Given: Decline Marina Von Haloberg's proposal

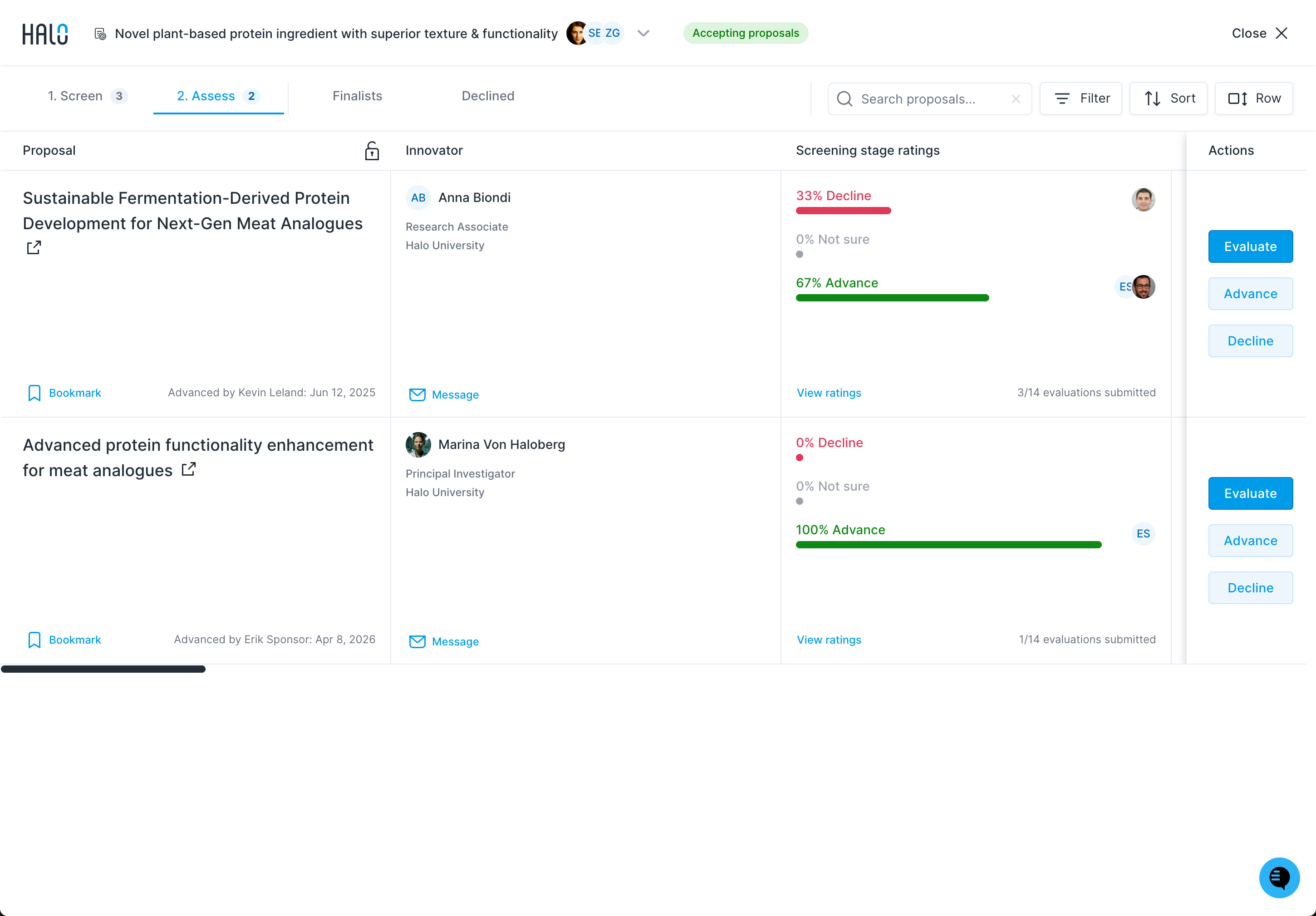Looking at the screenshot, I should [x=1250, y=588].
